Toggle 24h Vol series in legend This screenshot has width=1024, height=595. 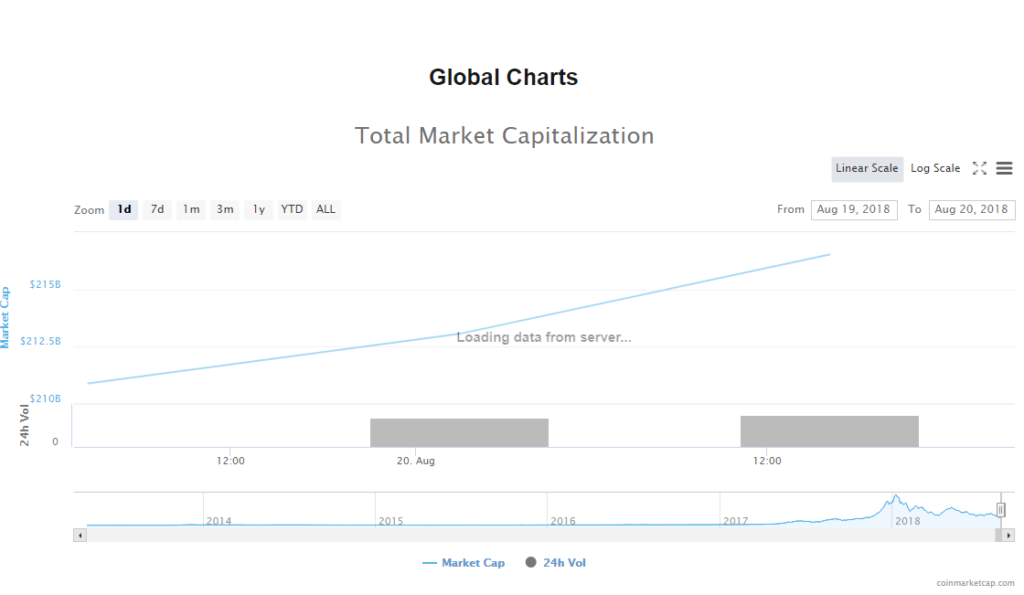coord(556,563)
